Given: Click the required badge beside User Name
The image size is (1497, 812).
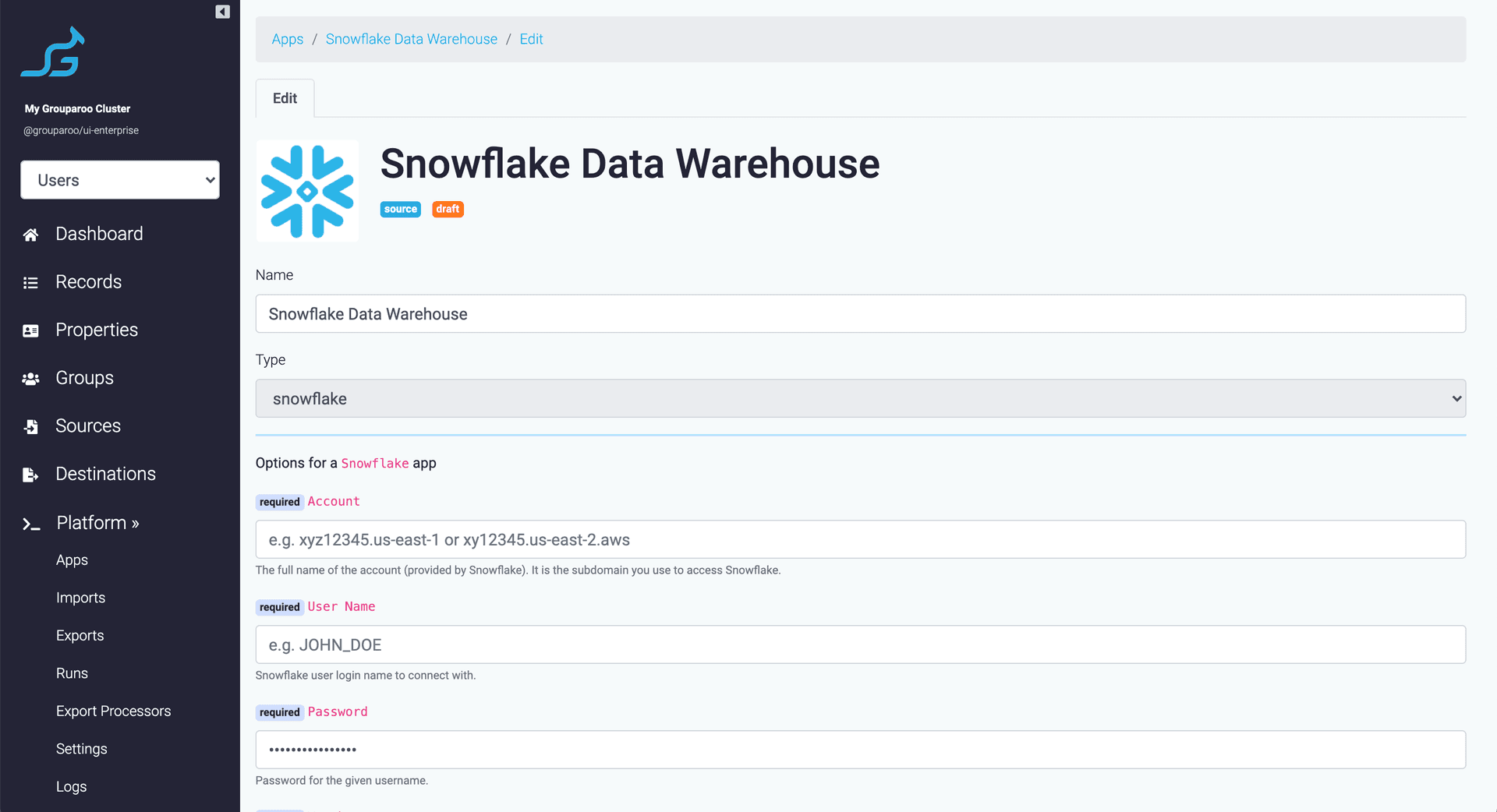Looking at the screenshot, I should (279, 607).
